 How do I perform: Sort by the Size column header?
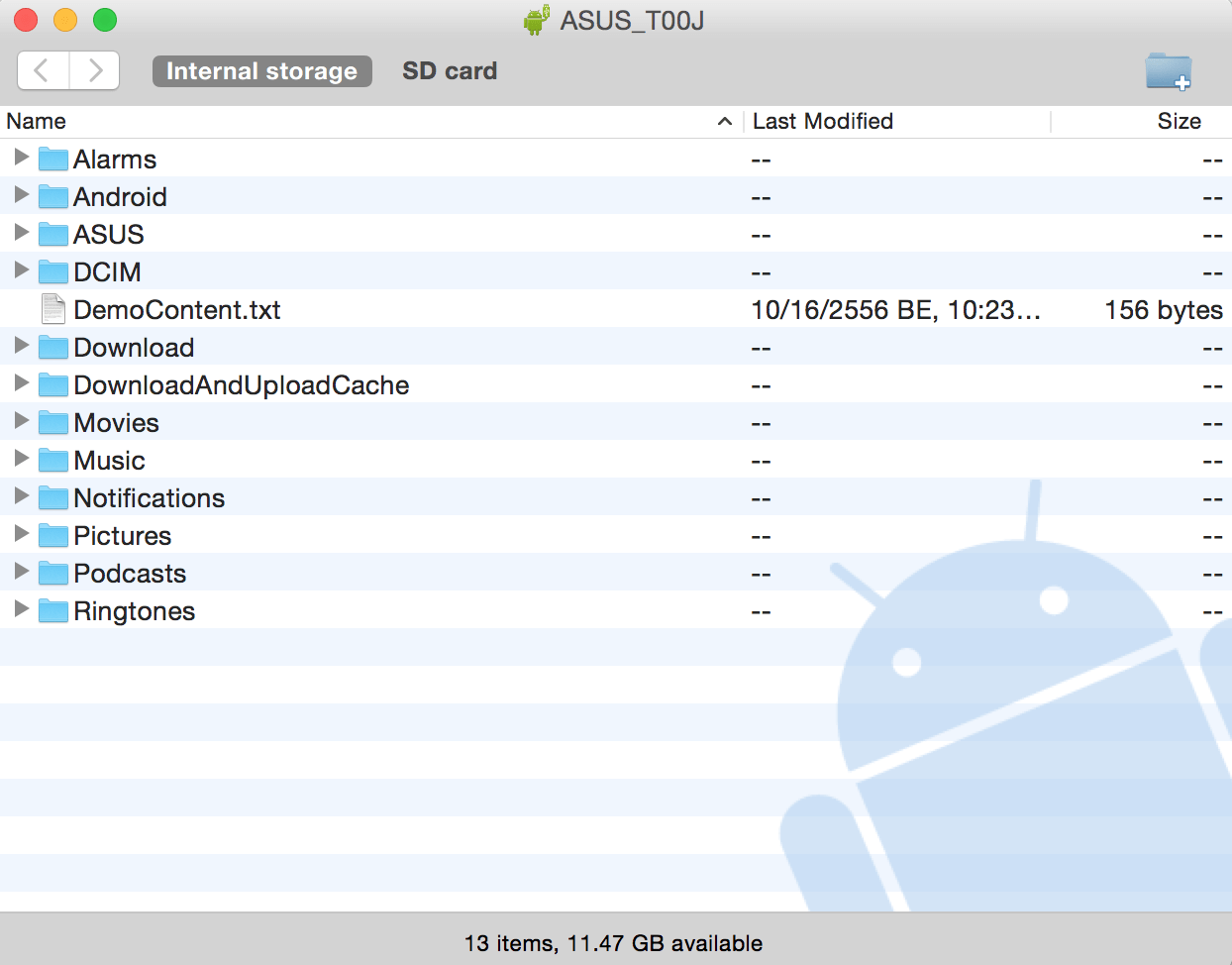tap(1141, 121)
